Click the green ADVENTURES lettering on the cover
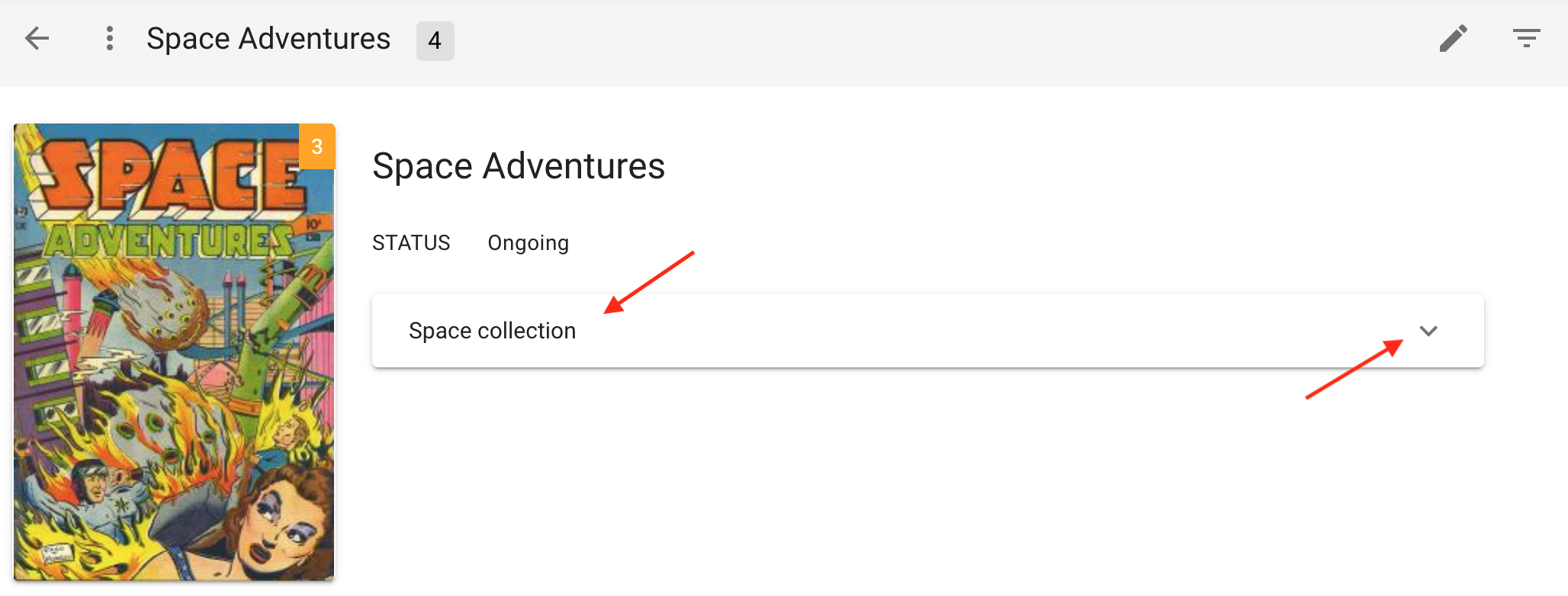Viewport: 1568px width, 596px height. [169, 241]
